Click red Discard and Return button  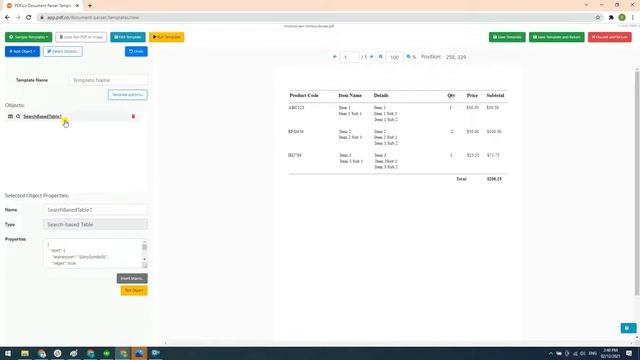610,37
